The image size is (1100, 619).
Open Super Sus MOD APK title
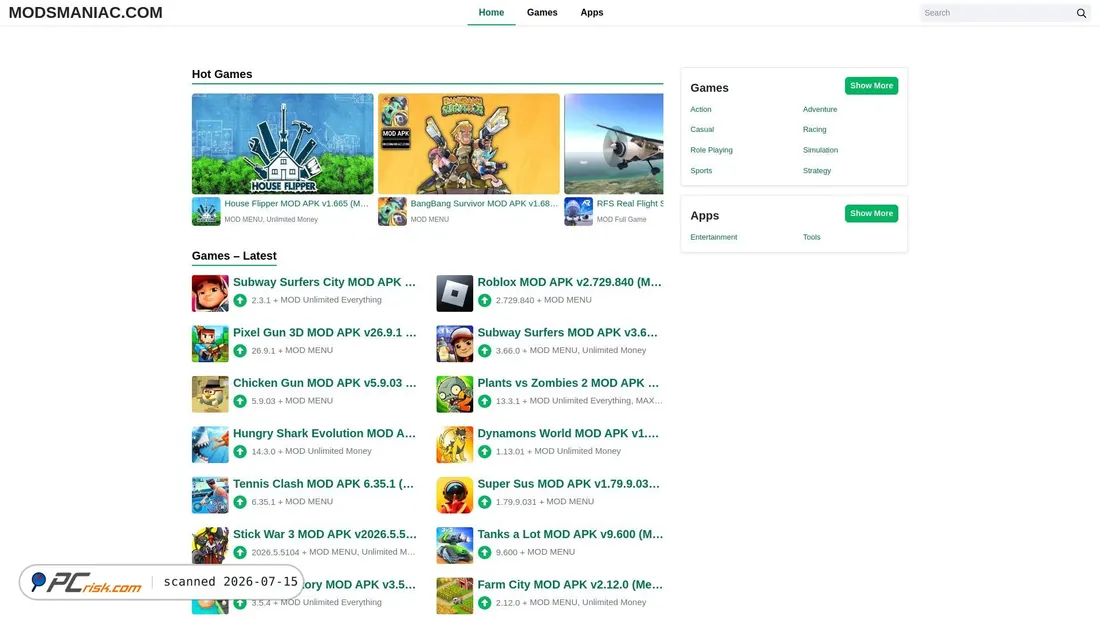[x=568, y=484]
